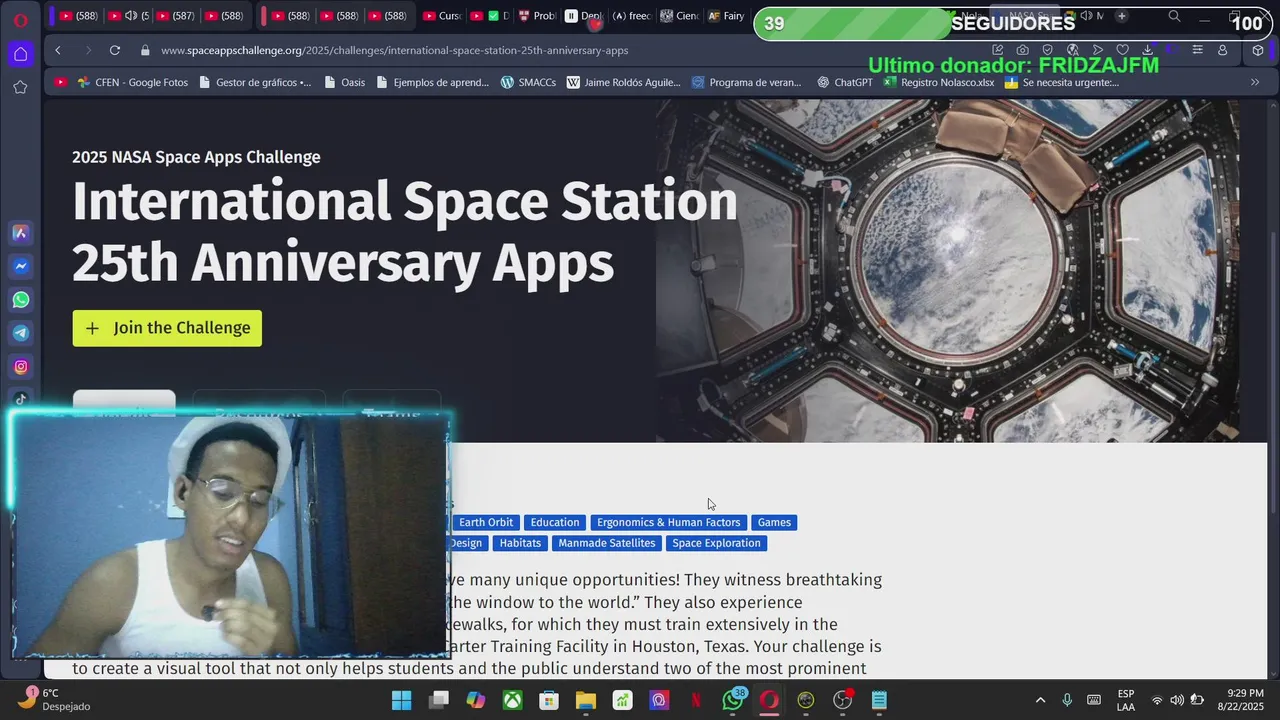Reload the page with the refresh icon
The height and width of the screenshot is (720, 1280).
(x=115, y=50)
